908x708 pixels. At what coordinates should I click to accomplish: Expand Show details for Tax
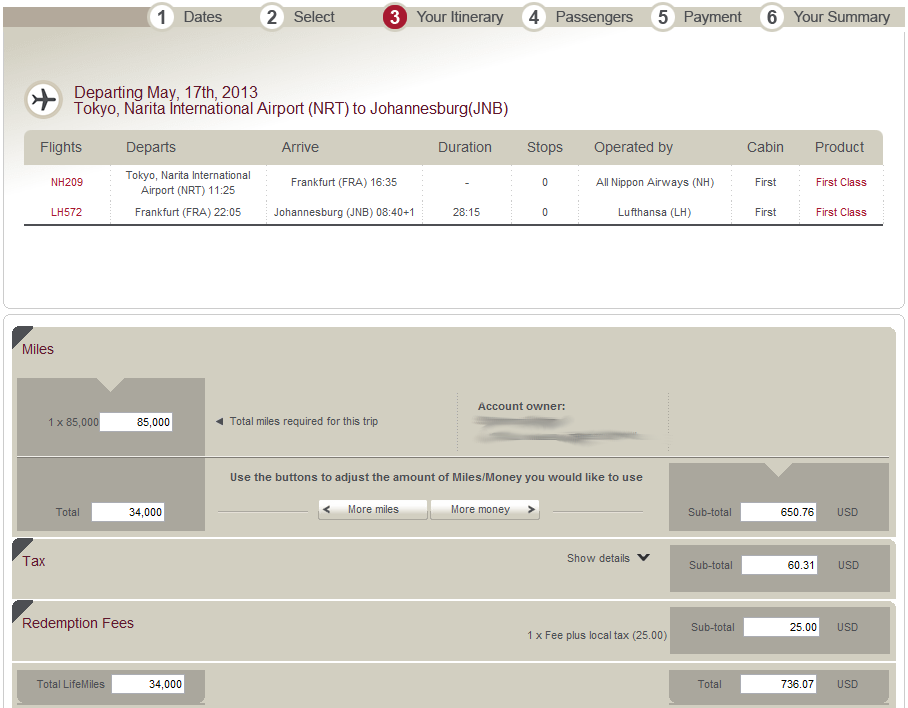608,558
